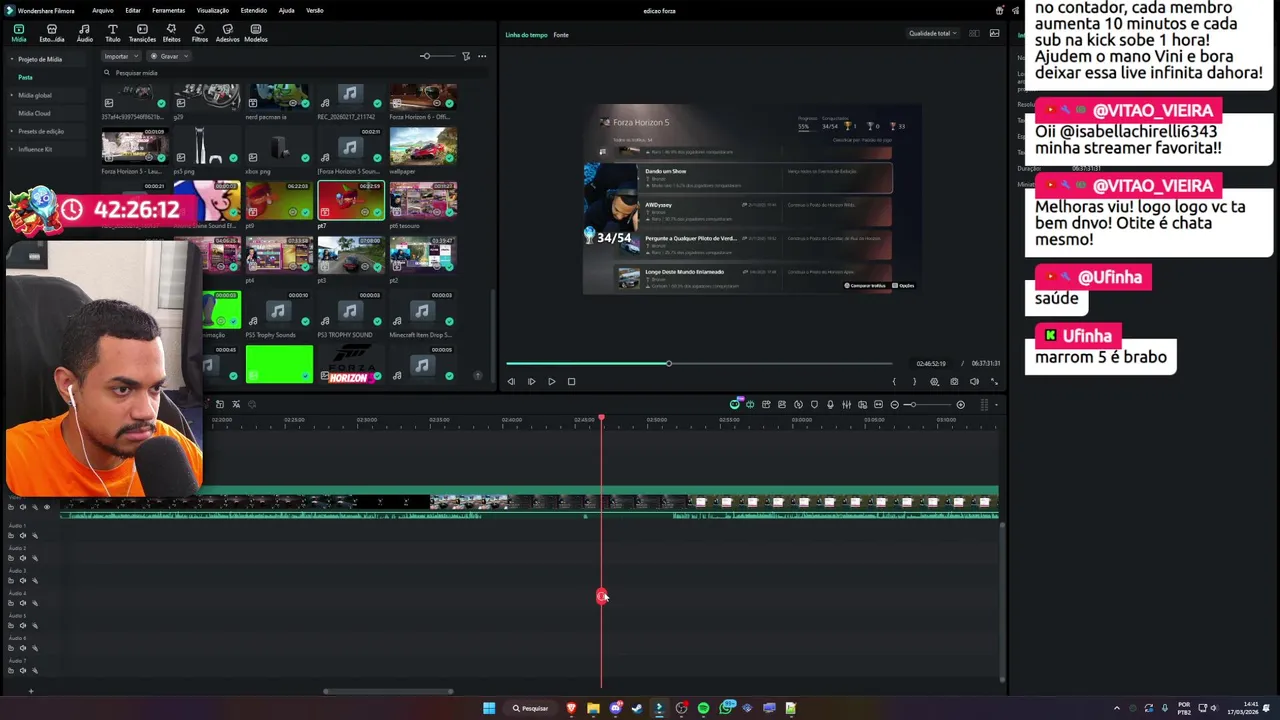Open the Windows Start button
The image size is (1280, 720).
point(489,708)
